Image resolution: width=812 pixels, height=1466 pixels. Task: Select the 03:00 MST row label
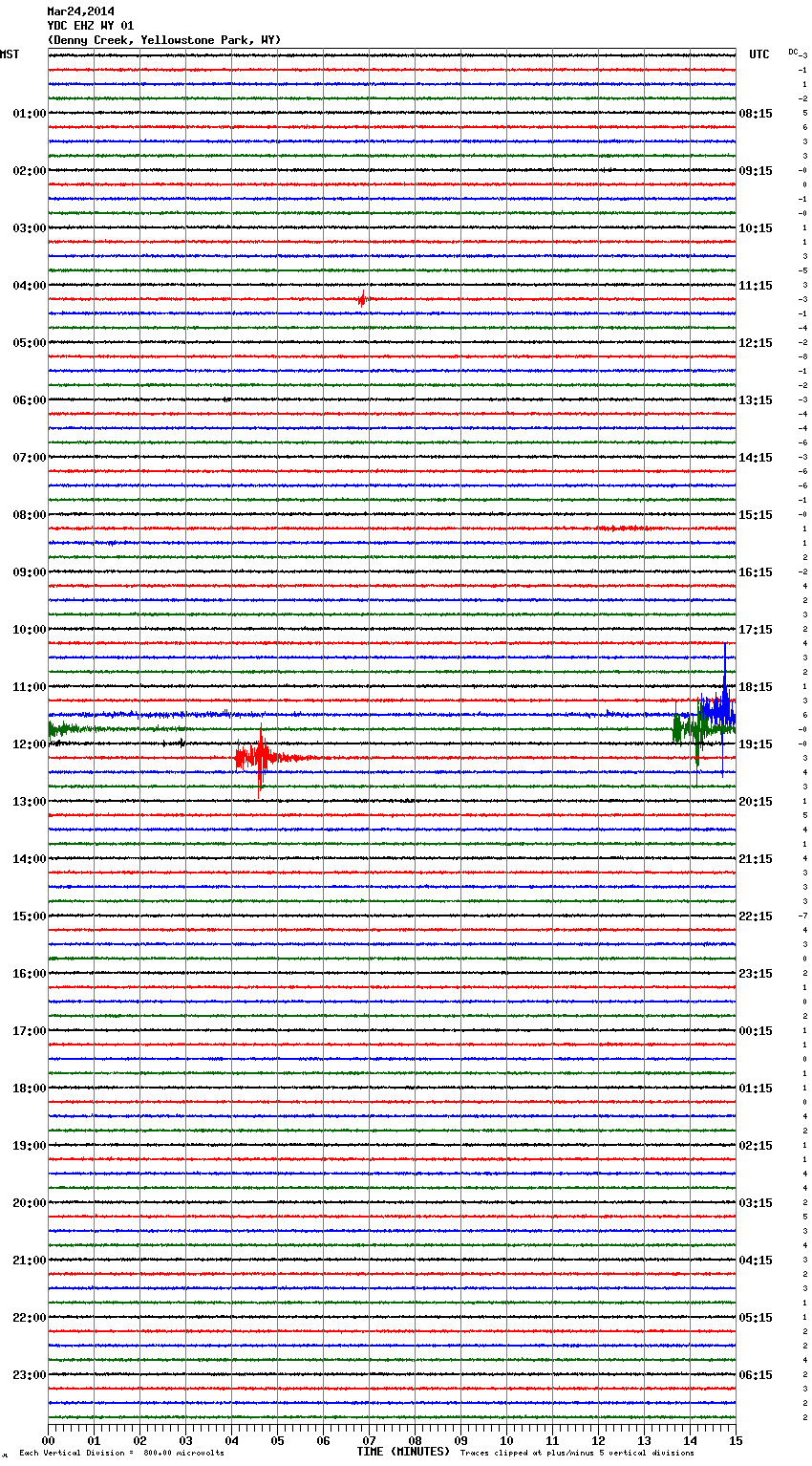pyautogui.click(x=30, y=228)
